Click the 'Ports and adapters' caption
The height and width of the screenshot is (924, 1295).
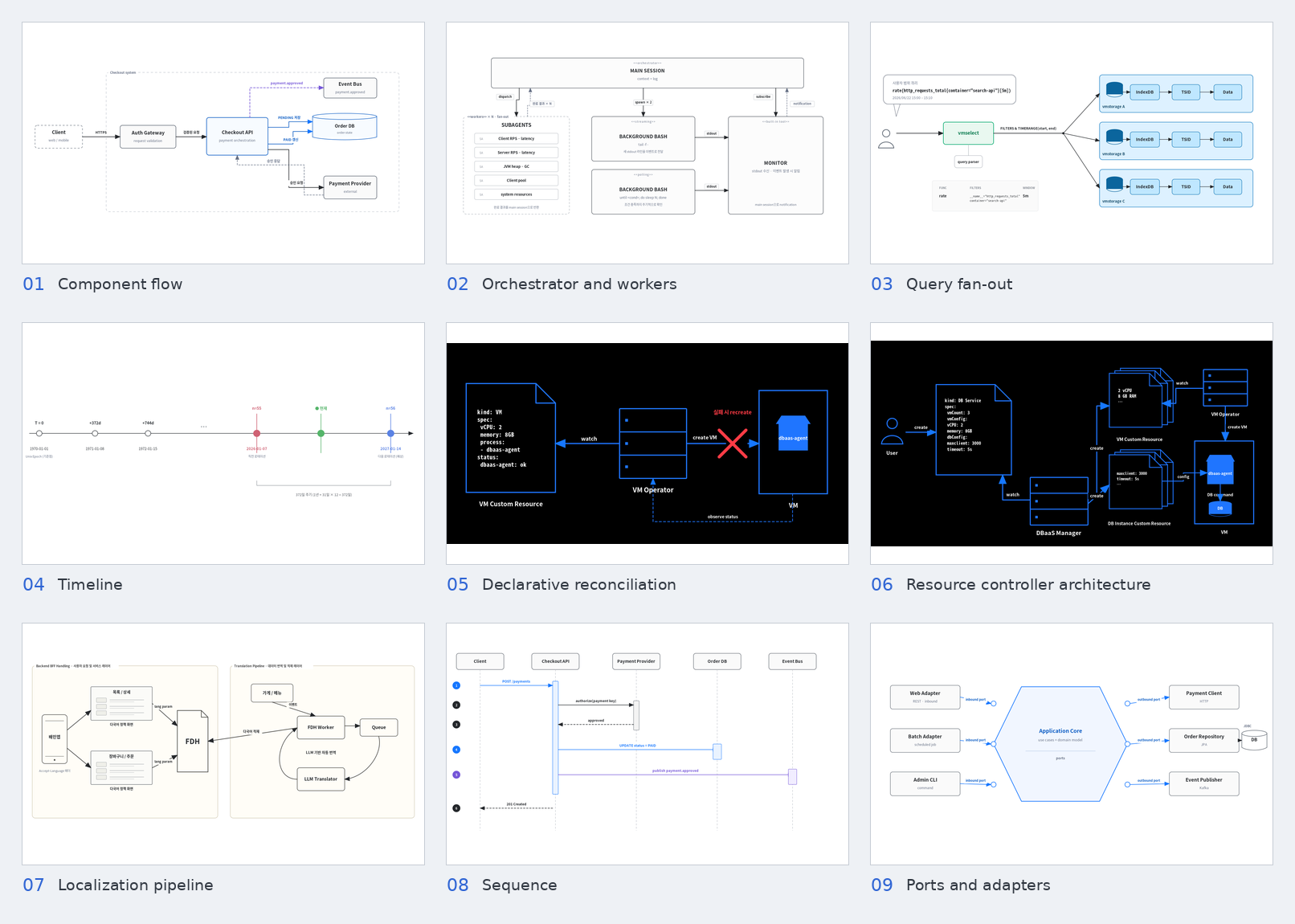[978, 885]
